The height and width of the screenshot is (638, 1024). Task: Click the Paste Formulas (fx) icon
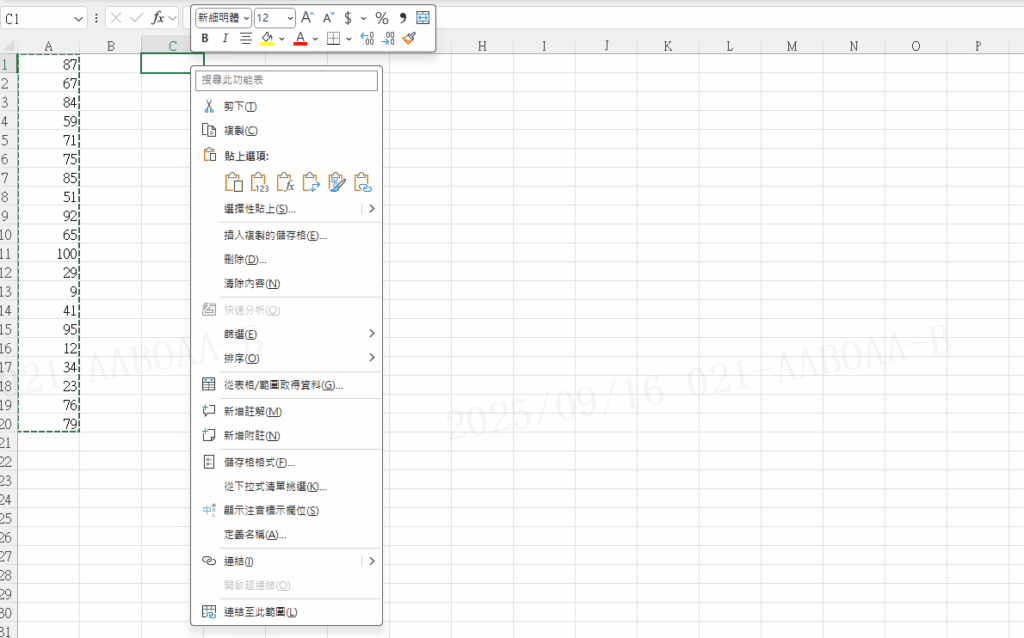point(285,182)
